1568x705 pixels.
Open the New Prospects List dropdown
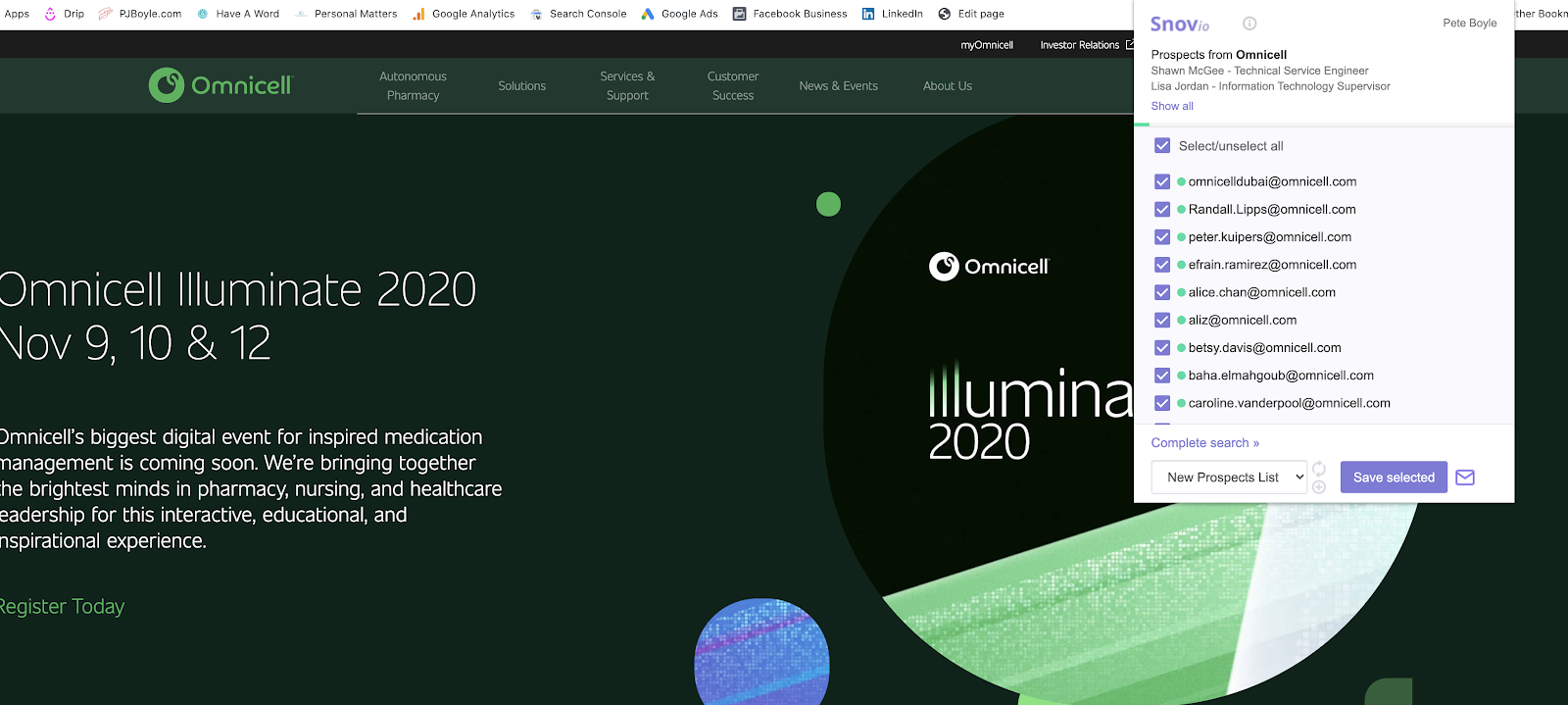[1229, 478]
